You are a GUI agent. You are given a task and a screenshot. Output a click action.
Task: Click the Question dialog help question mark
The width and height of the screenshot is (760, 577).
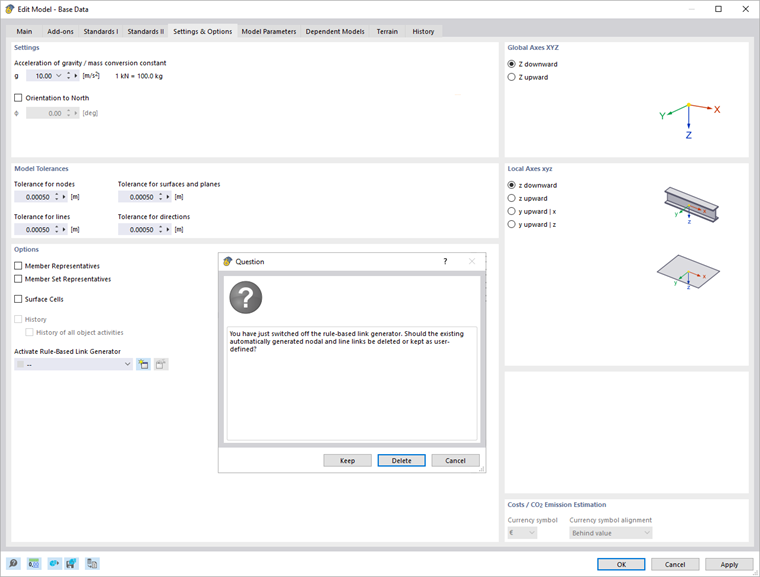(x=445, y=261)
